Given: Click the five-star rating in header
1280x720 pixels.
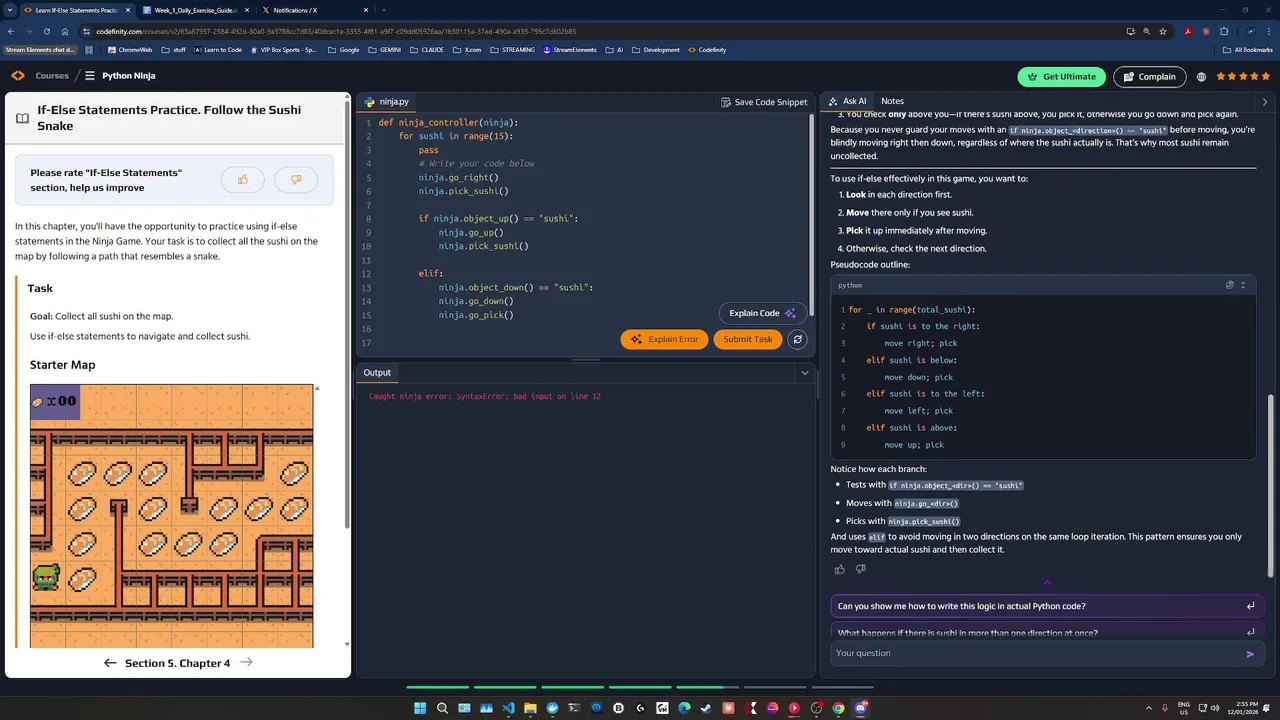Looking at the screenshot, I should coord(1244,76).
